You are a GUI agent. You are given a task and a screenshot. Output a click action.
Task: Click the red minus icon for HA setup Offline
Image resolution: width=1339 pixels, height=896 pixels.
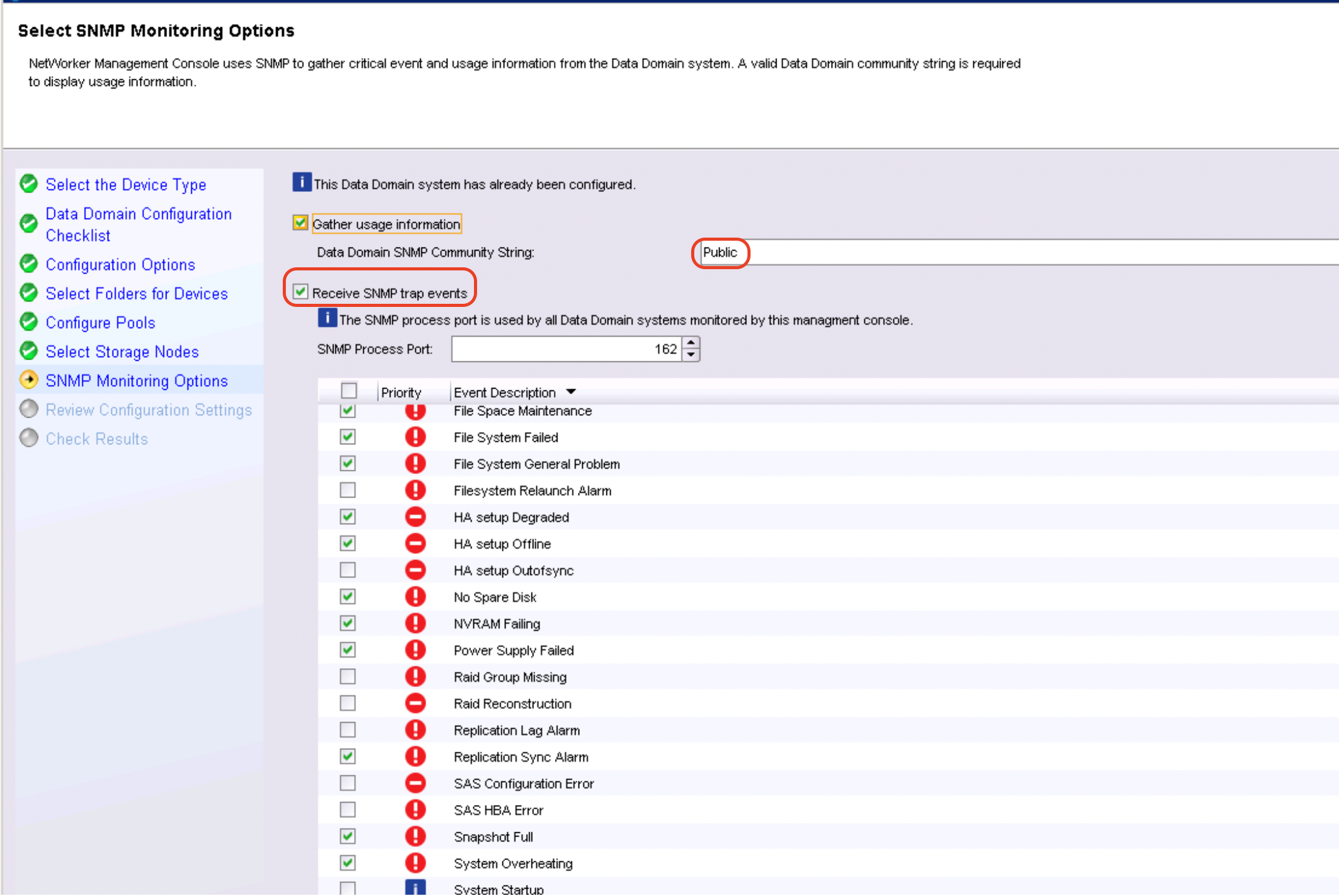(x=415, y=543)
